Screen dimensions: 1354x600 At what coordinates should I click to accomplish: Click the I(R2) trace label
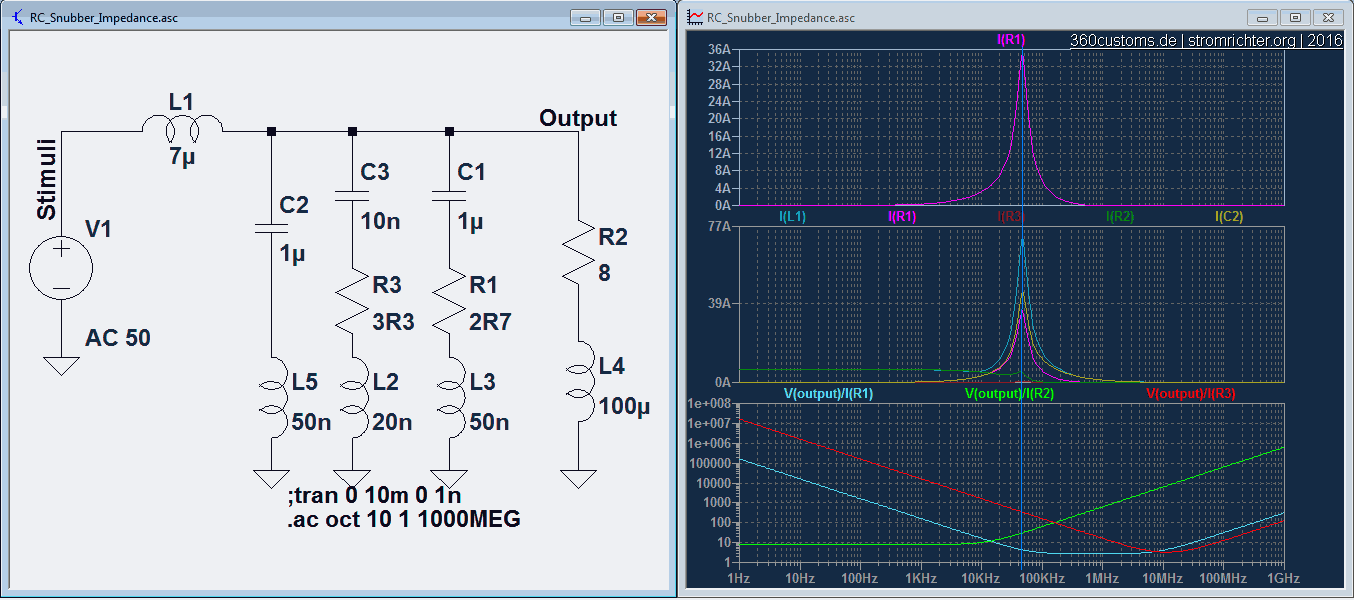[1120, 215]
